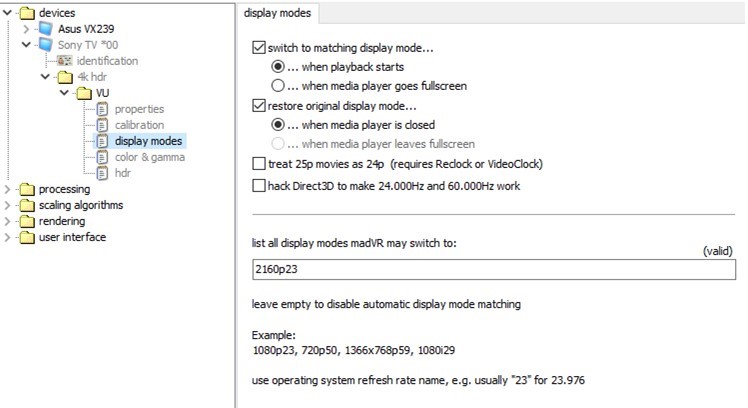Click the scaling algorithms folder icon

click(27, 205)
